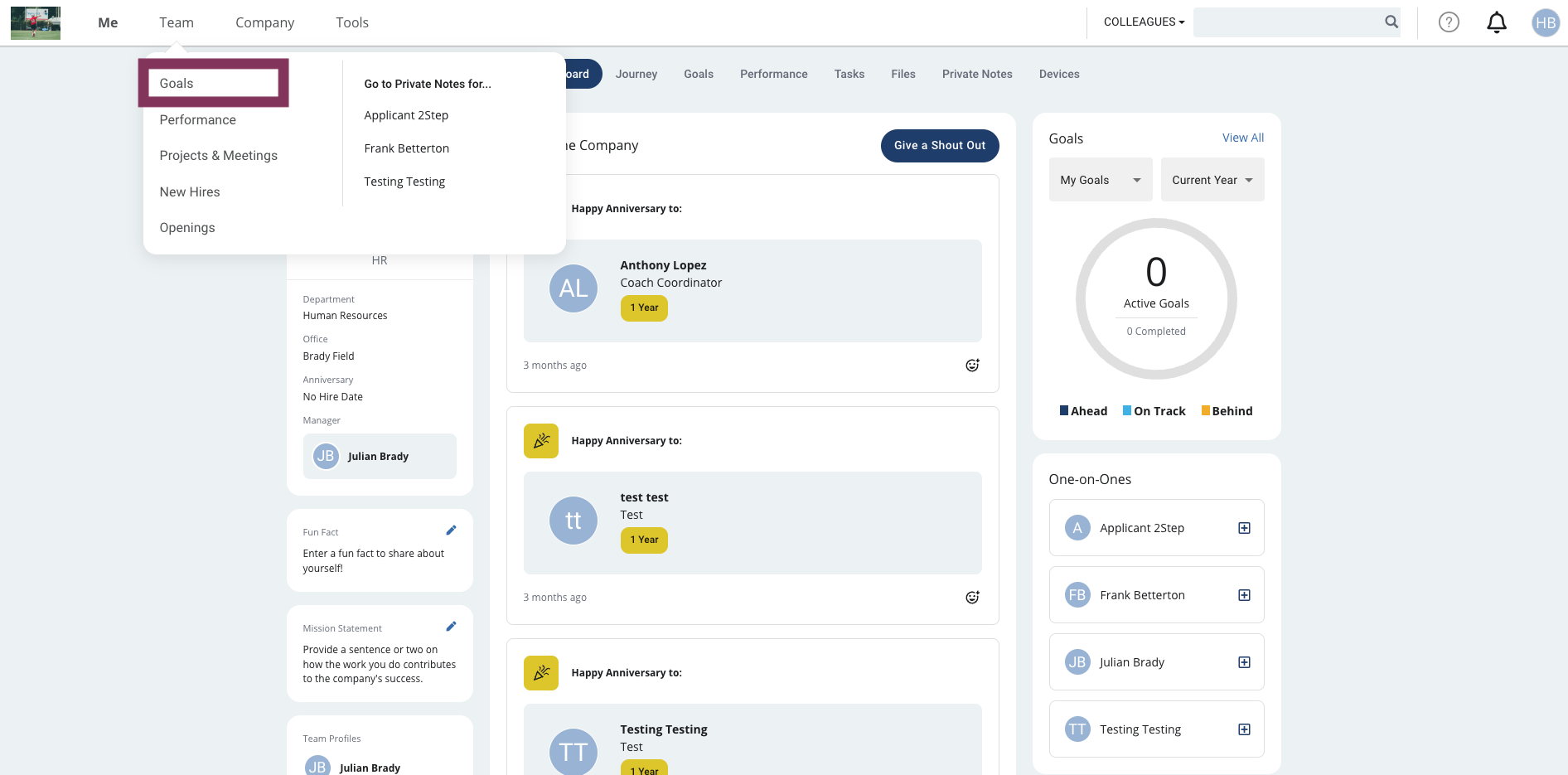Viewport: 1568px width, 775px height.
Task: Edit Fun Fact pencil icon
Action: [451, 530]
